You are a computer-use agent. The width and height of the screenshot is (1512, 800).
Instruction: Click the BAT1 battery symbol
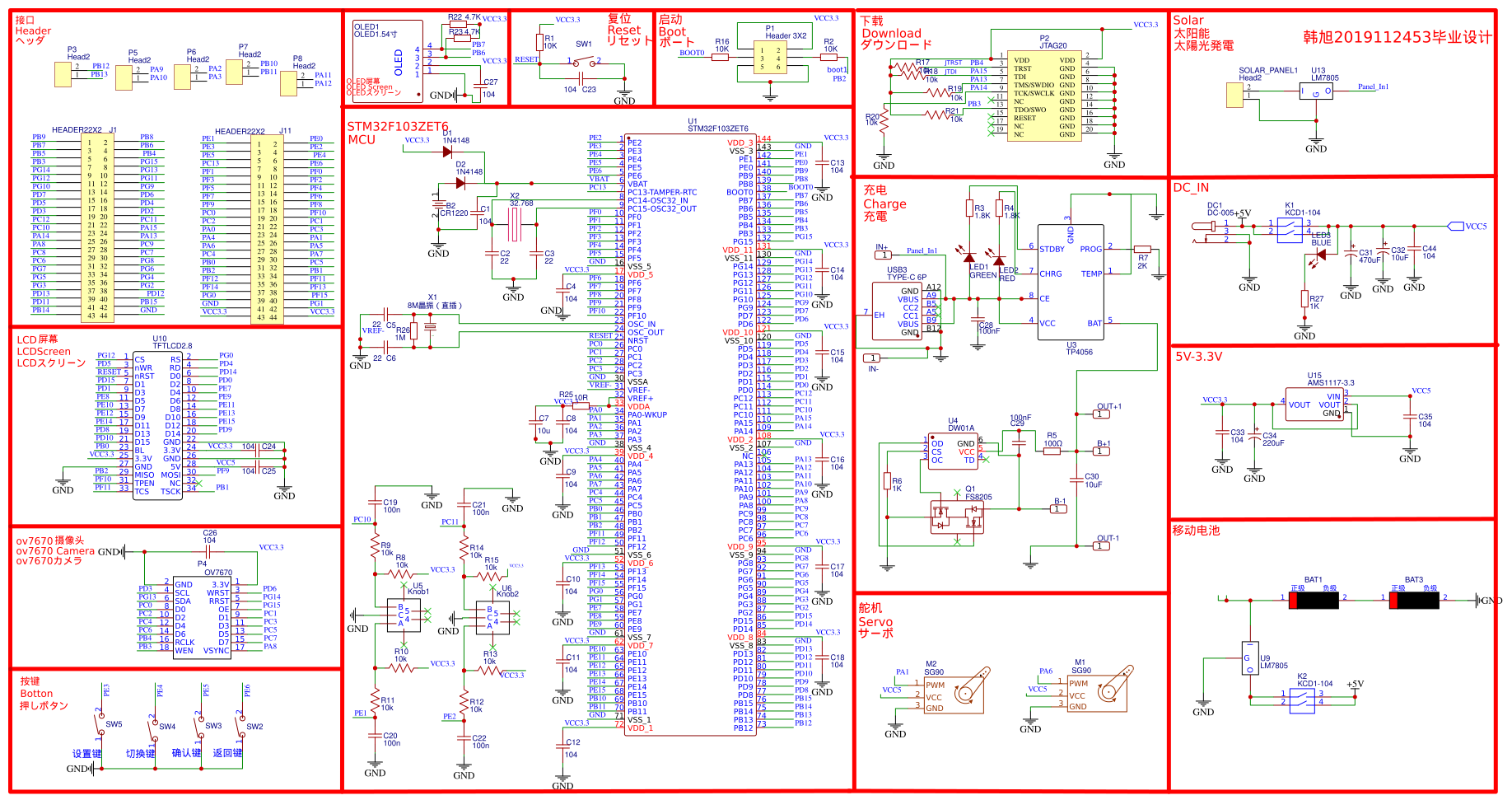pos(1313,601)
